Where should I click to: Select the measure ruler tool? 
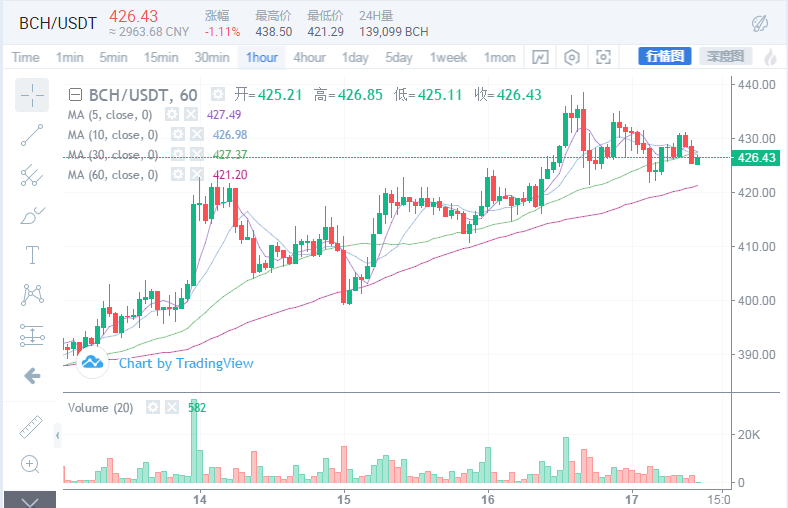31,427
